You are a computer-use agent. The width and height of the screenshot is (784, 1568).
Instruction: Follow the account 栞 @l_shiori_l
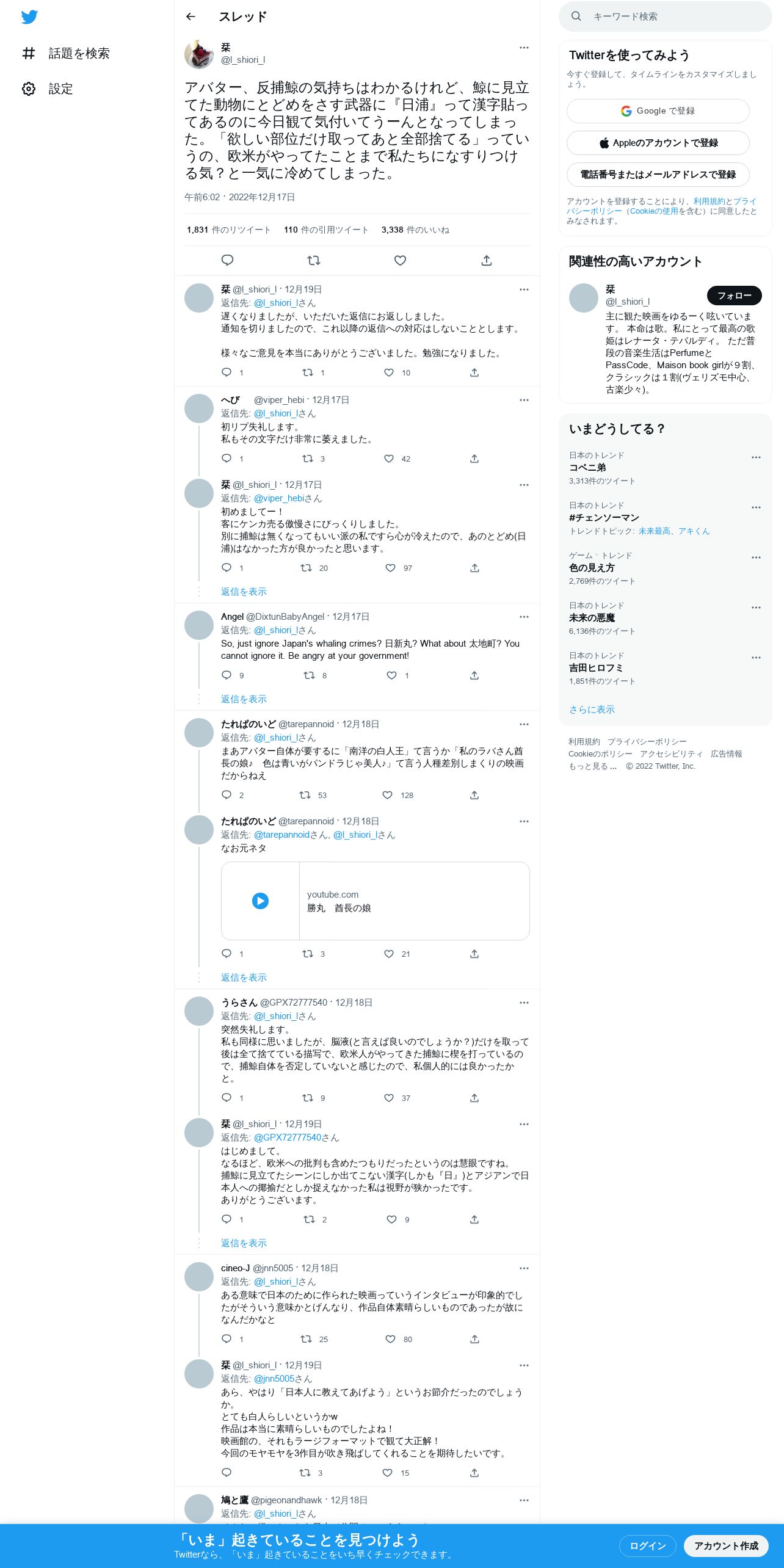735,296
